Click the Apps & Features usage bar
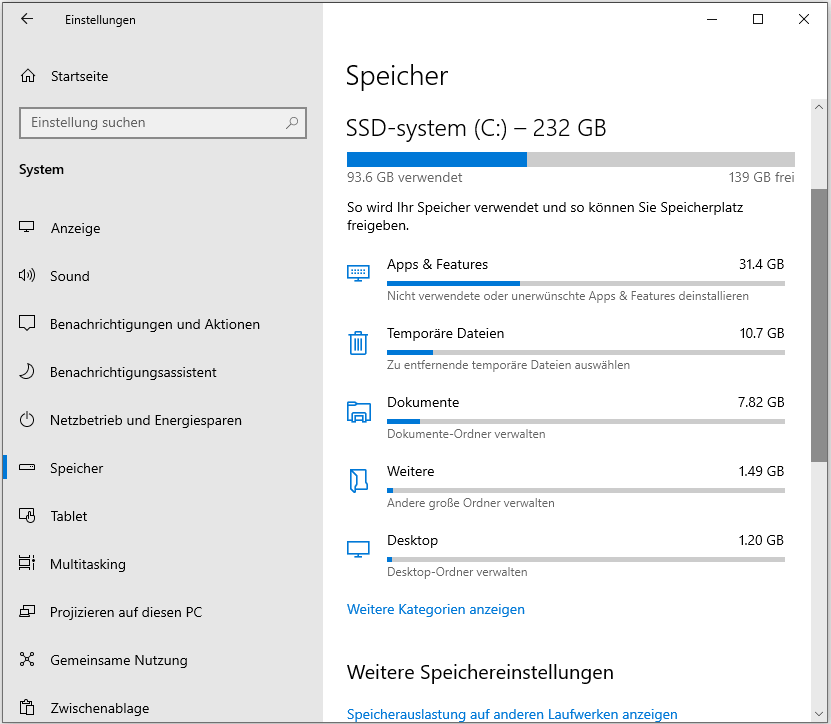The height and width of the screenshot is (724, 831). 585,284
